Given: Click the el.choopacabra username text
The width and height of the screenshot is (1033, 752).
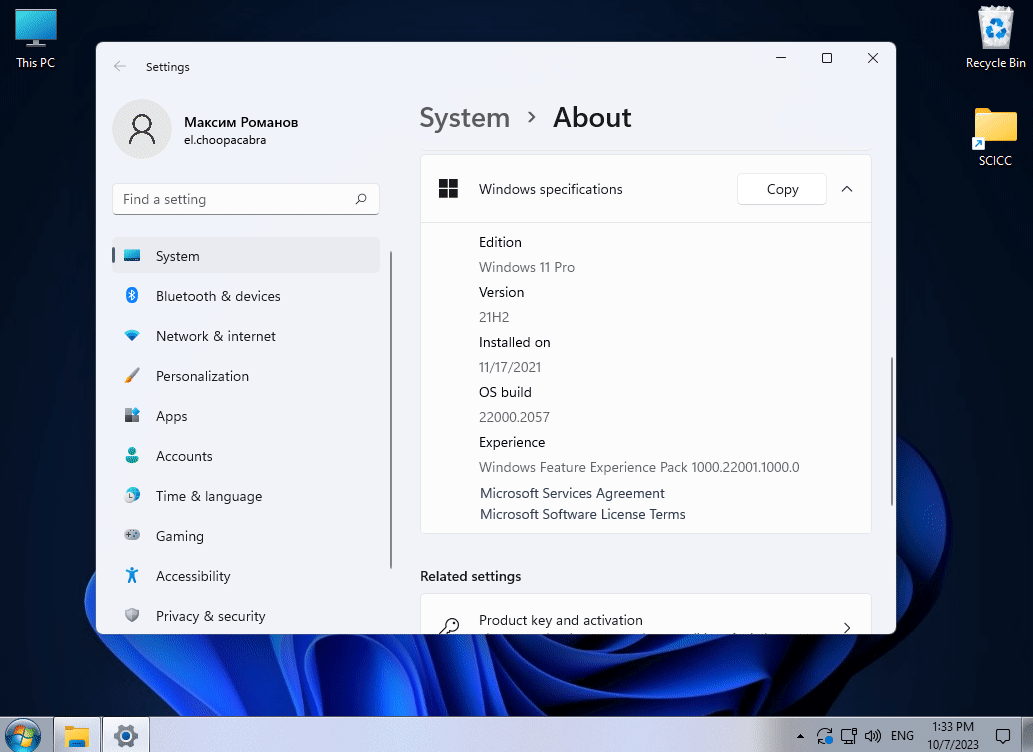Looking at the screenshot, I should click(x=225, y=140).
